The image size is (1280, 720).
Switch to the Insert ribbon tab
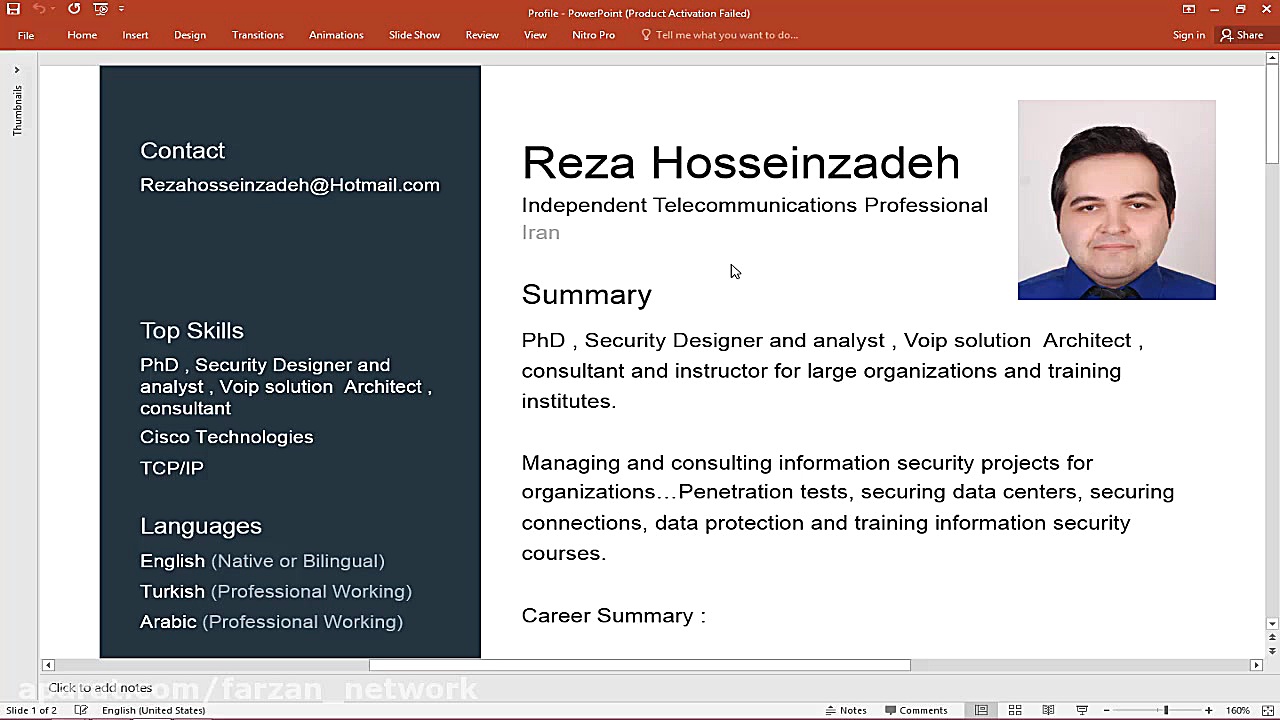tap(135, 35)
